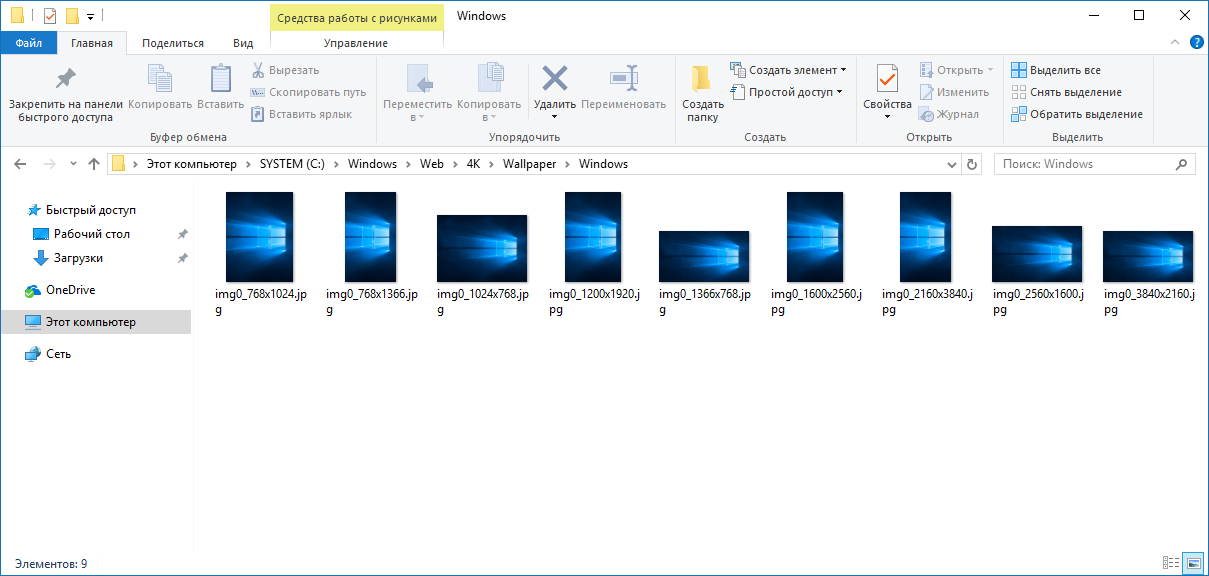Screen dimensions: 1209x576
Task: Open Свойства using the checkmark icon
Action: (x=888, y=78)
